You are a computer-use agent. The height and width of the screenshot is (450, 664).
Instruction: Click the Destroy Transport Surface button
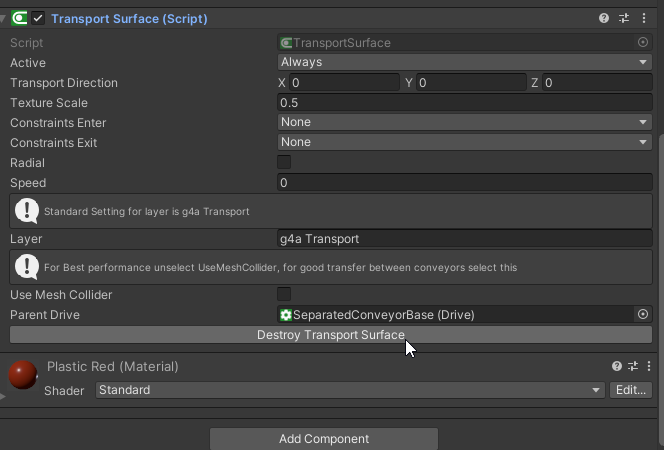point(331,335)
